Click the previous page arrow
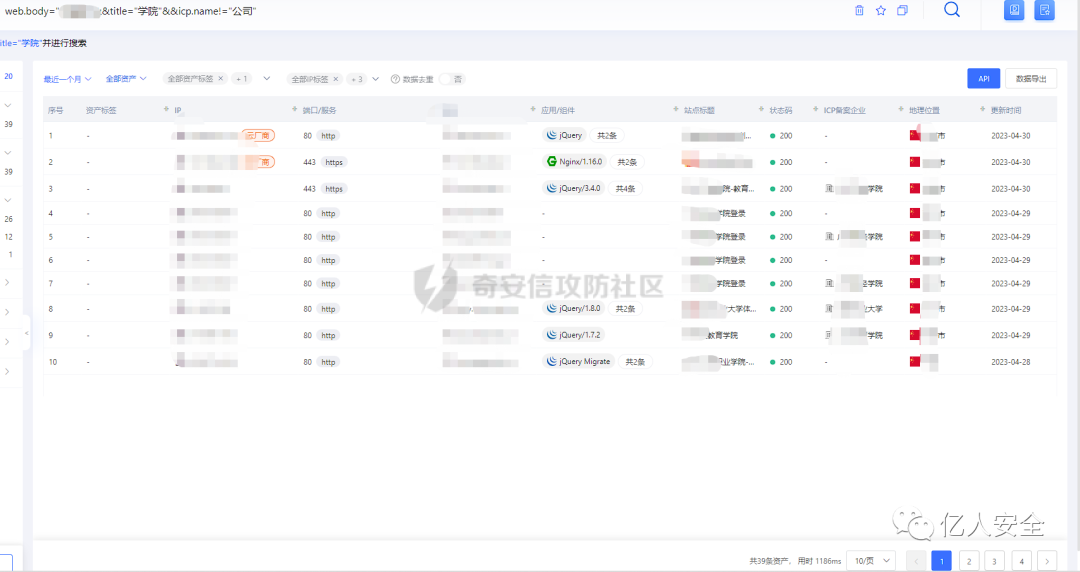 click(916, 561)
